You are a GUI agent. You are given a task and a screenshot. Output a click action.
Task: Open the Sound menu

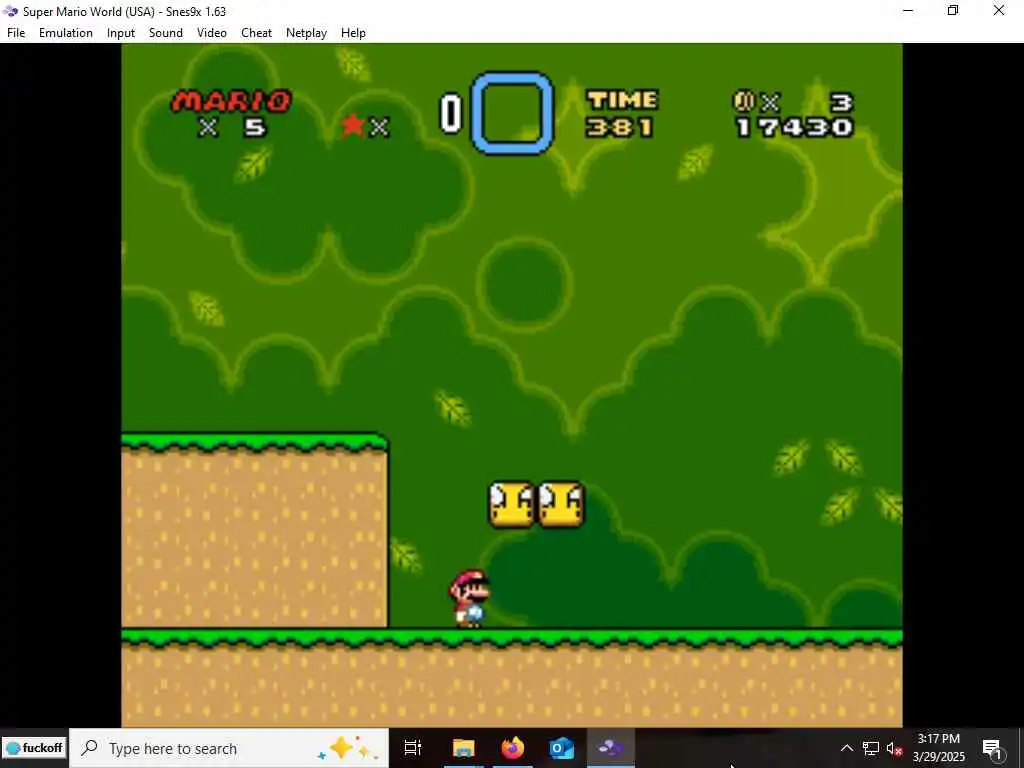[x=165, y=33]
